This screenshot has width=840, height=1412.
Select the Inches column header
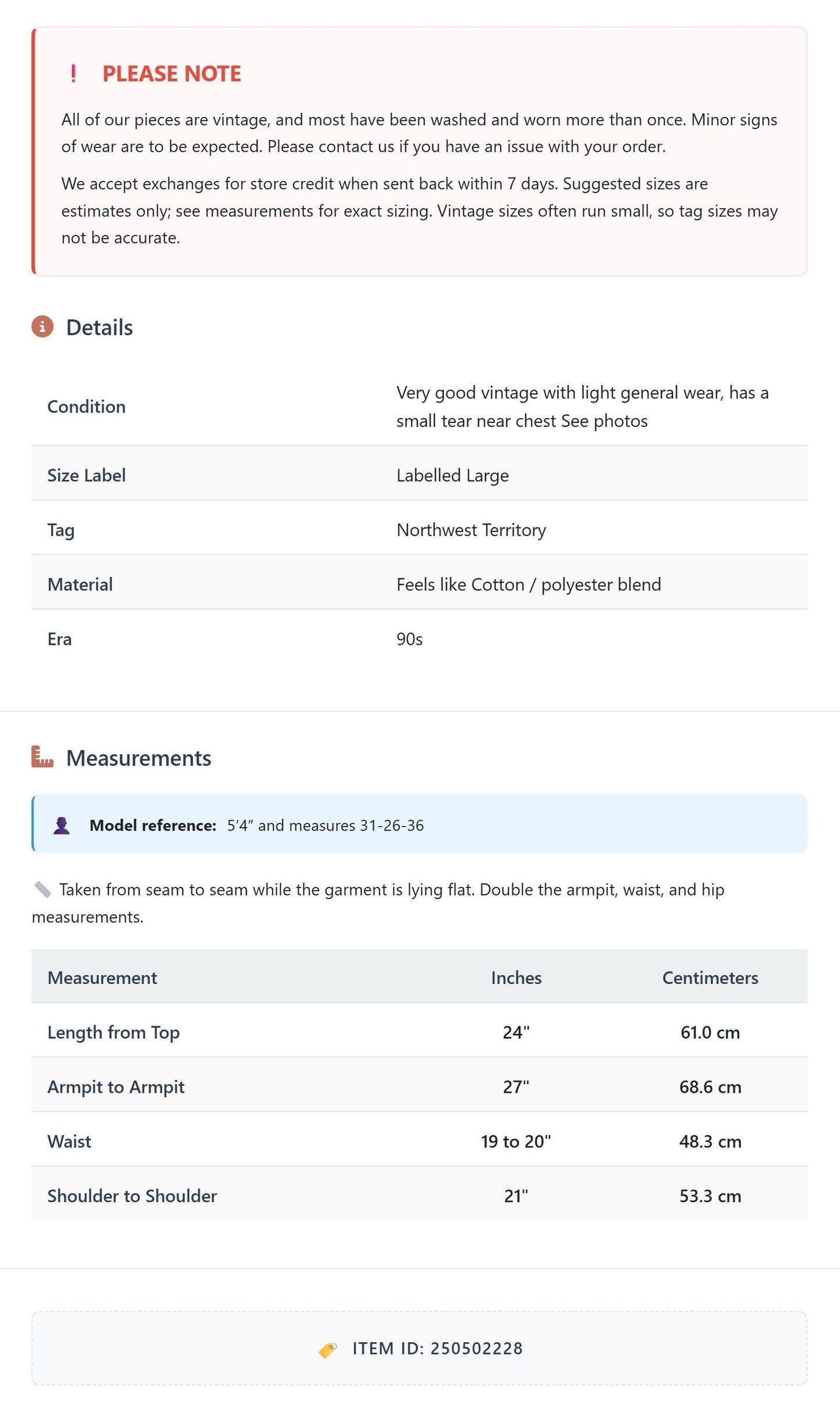[x=516, y=978]
